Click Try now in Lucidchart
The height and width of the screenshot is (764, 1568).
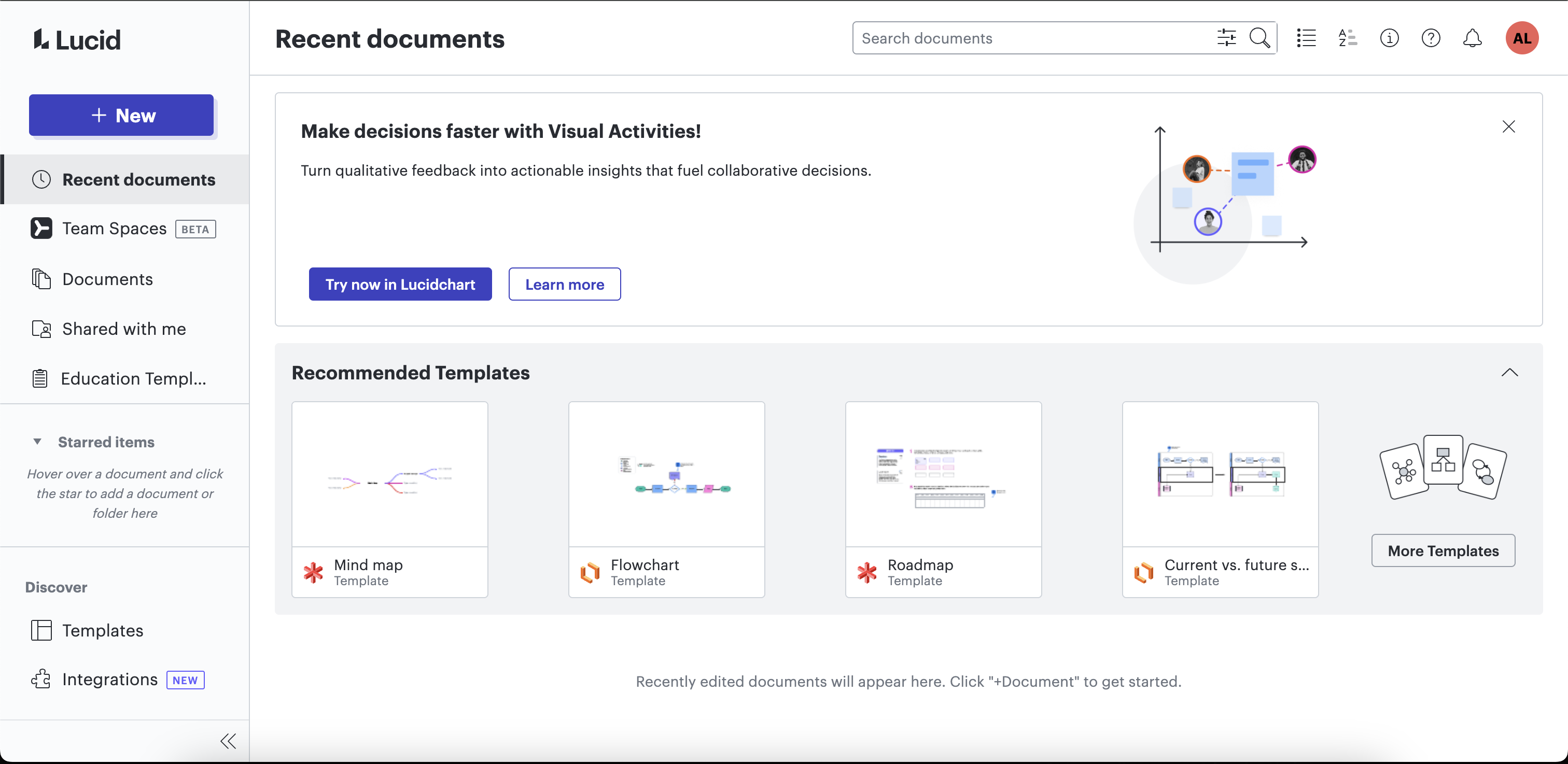pos(400,284)
